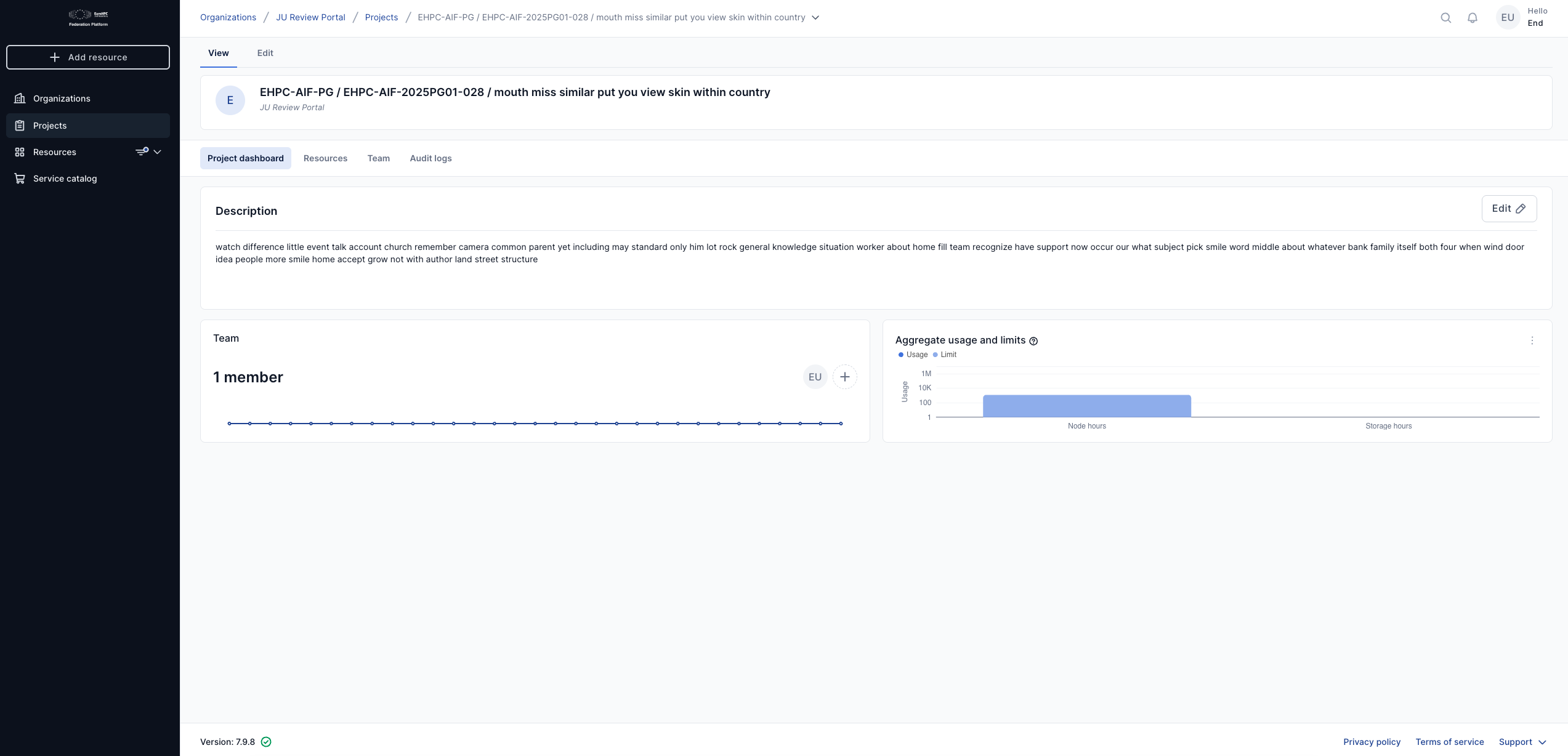Open the usage chart kebab menu
1568x756 pixels.
(1532, 340)
